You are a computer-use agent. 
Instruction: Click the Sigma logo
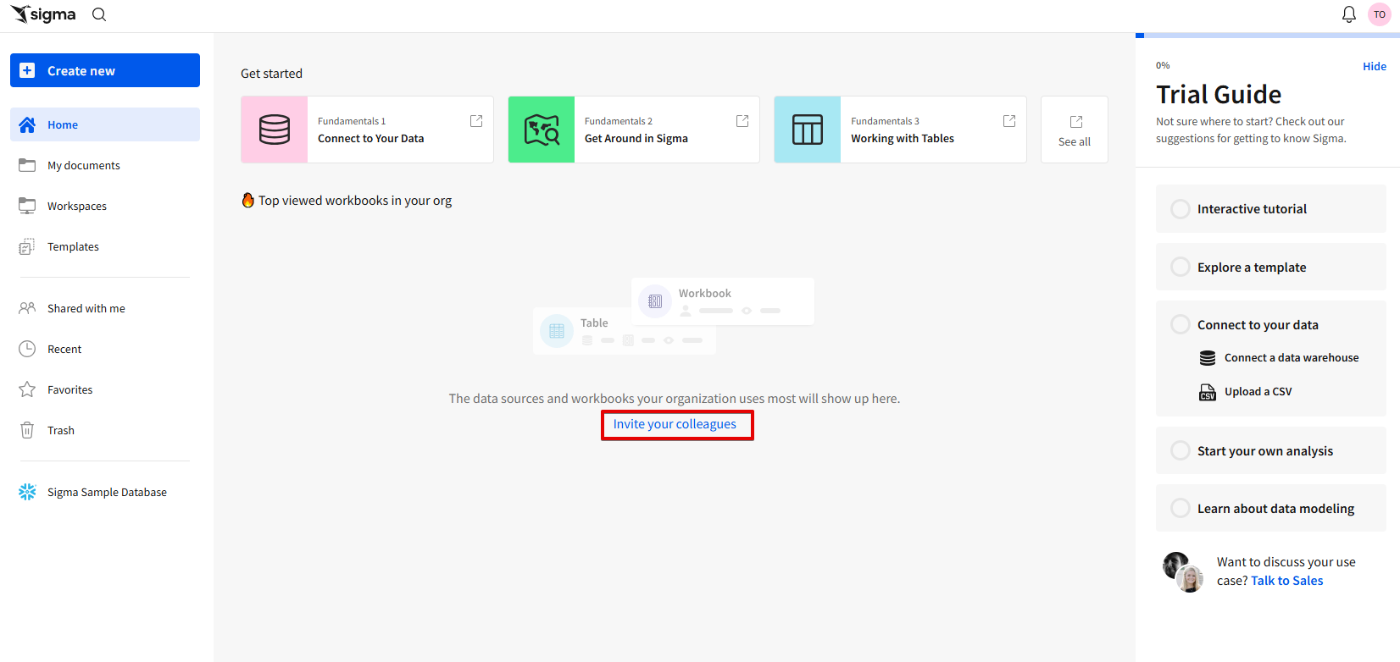pyautogui.click(x=43, y=15)
